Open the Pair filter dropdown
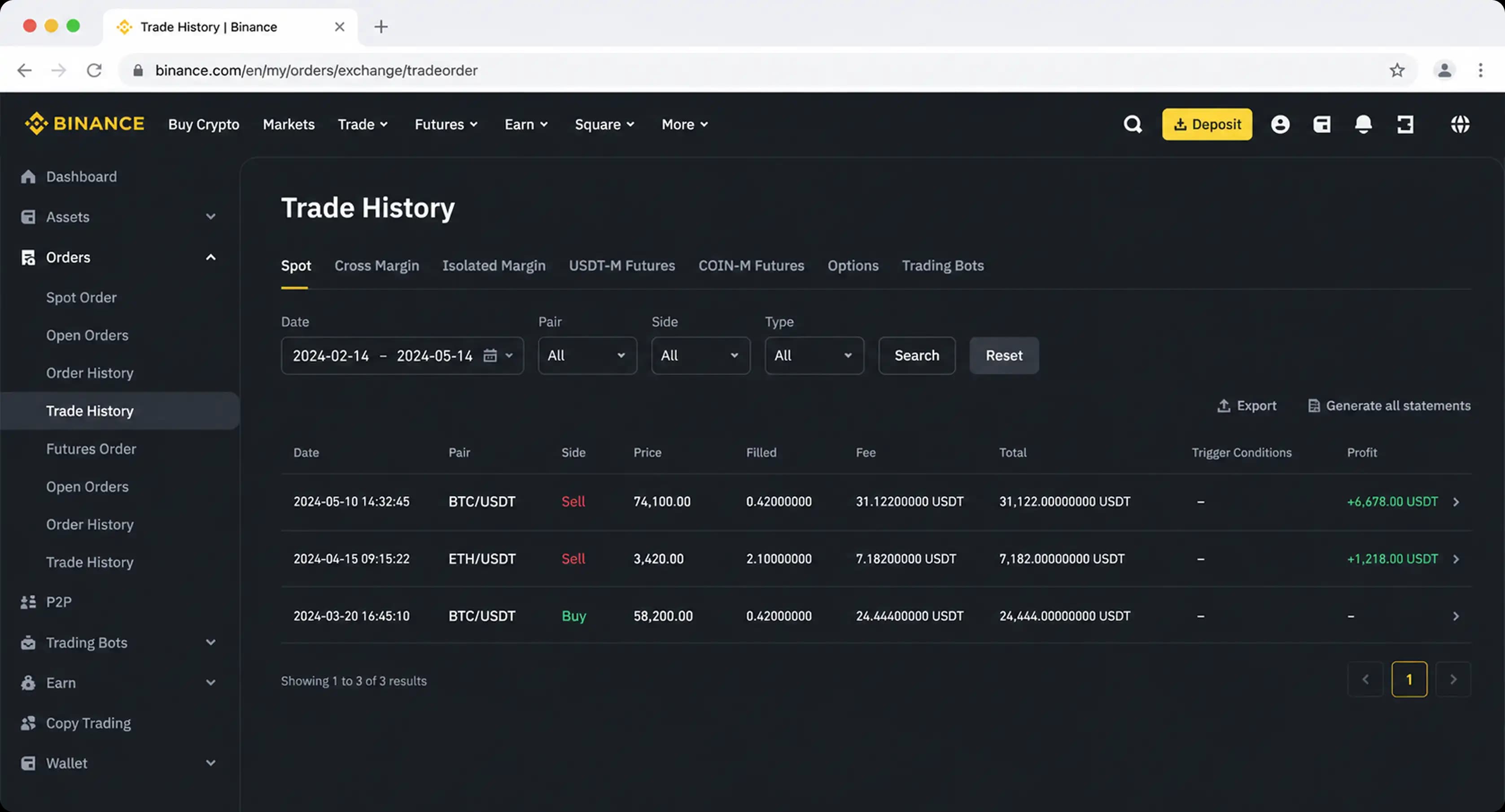Viewport: 1505px width, 812px height. click(x=587, y=355)
